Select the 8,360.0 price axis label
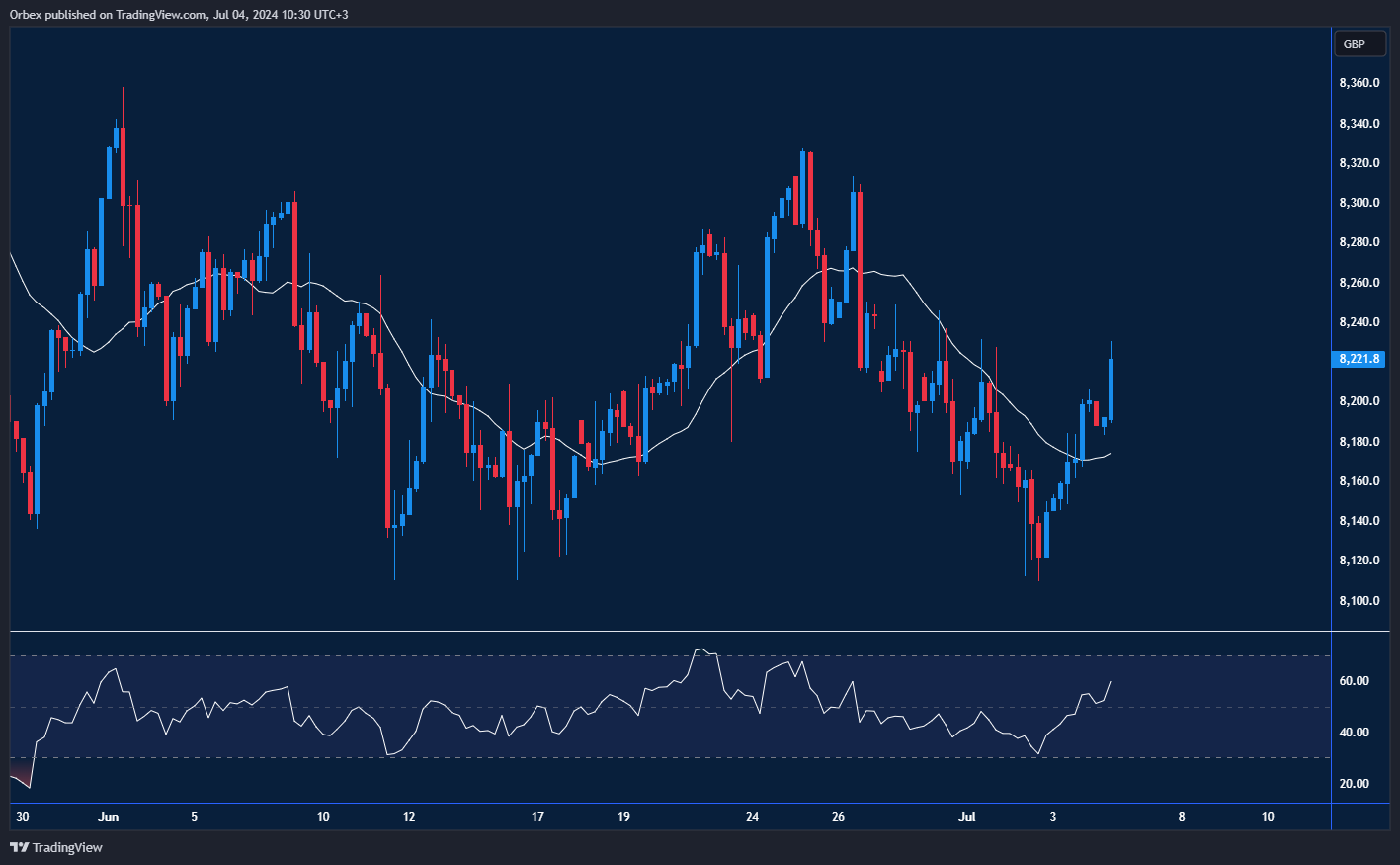 [x=1359, y=83]
